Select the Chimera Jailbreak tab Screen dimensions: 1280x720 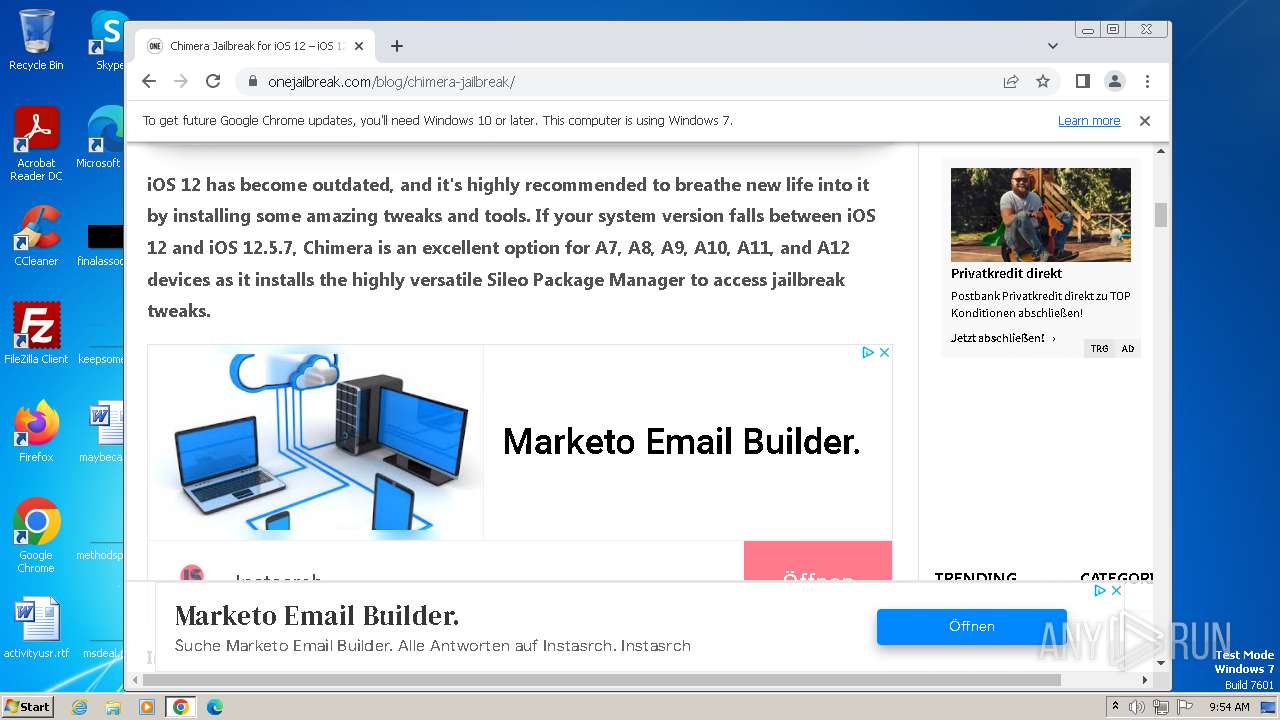click(255, 46)
